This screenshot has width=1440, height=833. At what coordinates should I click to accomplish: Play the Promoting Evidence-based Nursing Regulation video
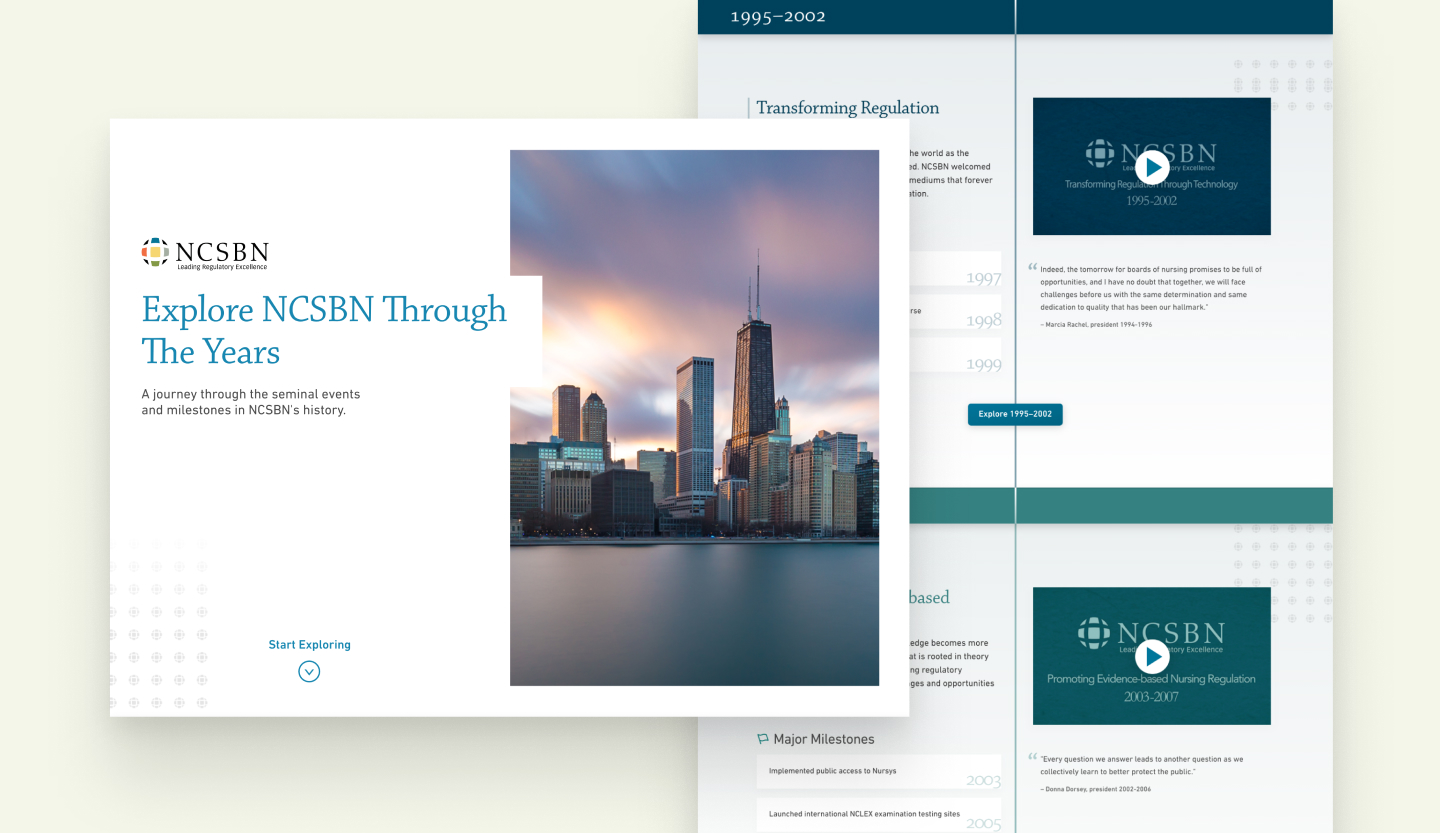(x=1152, y=656)
